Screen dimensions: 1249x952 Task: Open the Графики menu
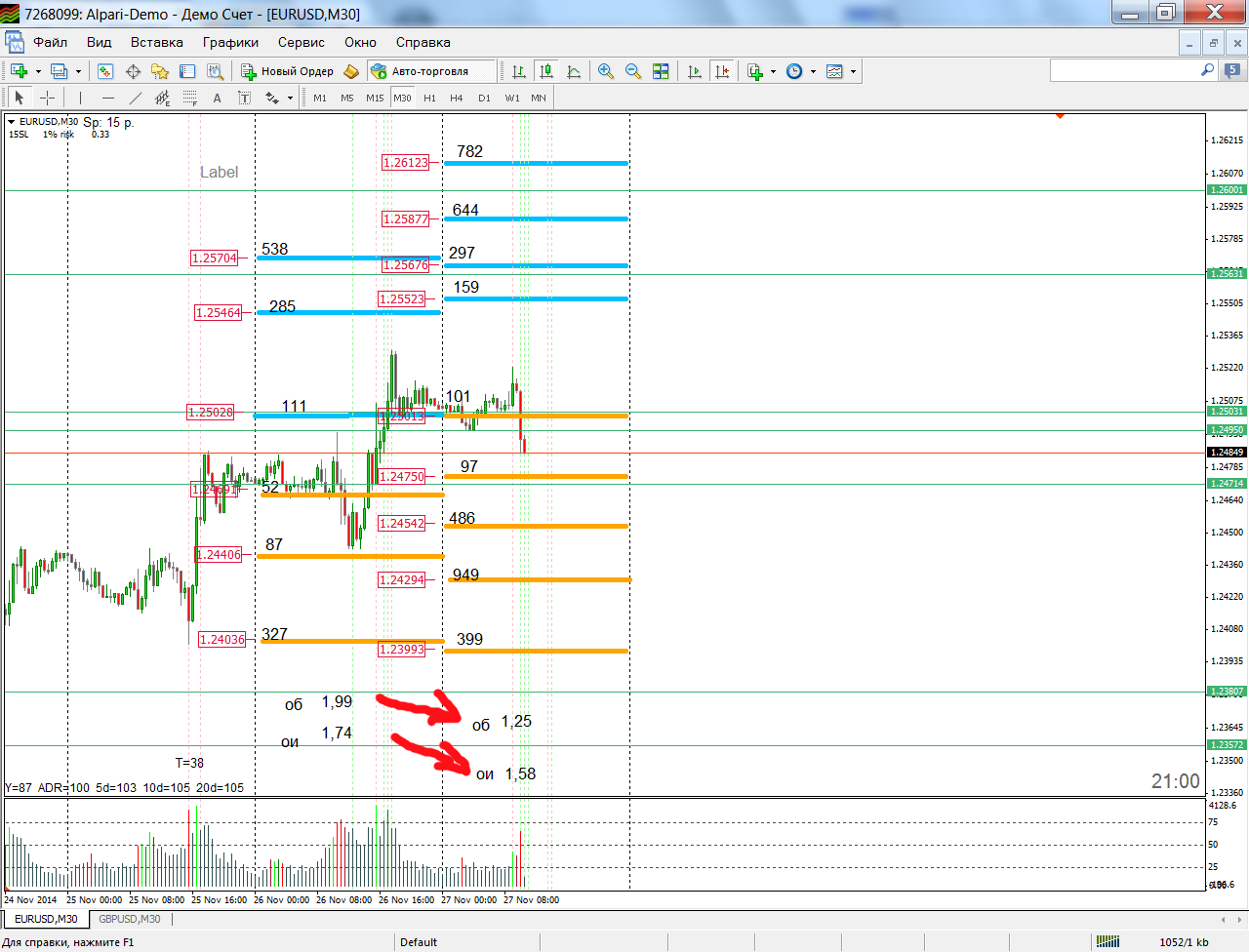click(230, 42)
